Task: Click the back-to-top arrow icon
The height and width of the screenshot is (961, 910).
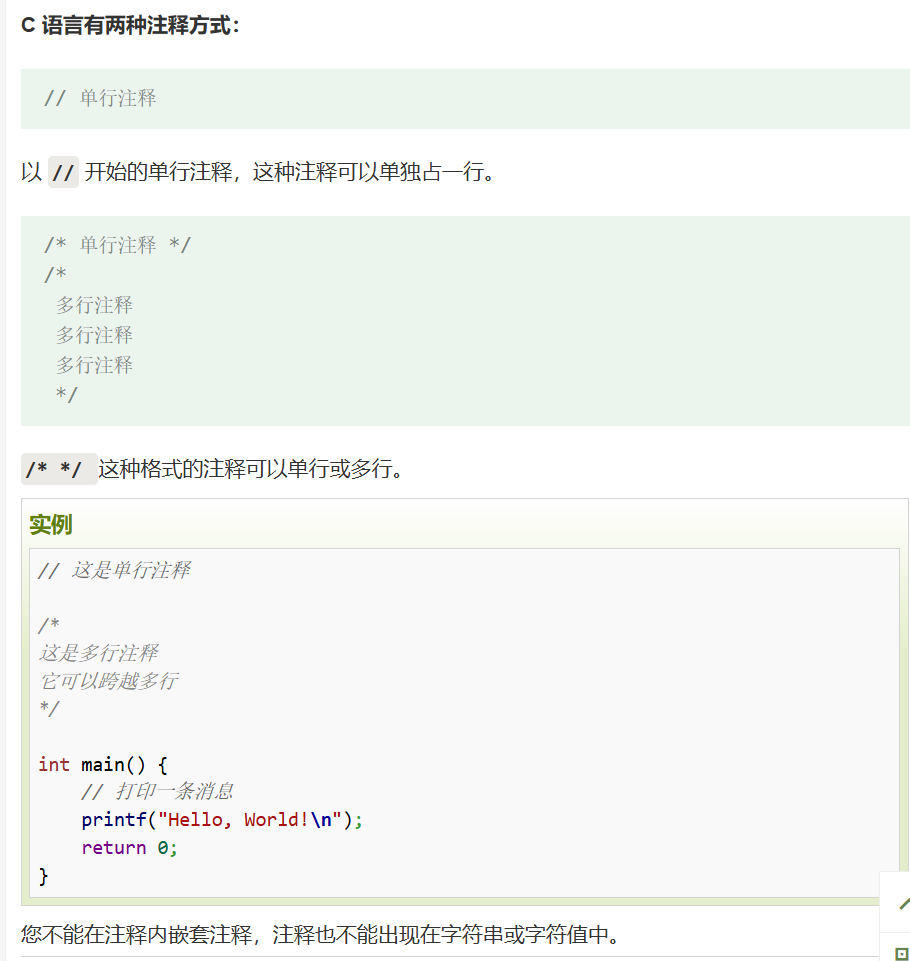Action: click(902, 903)
